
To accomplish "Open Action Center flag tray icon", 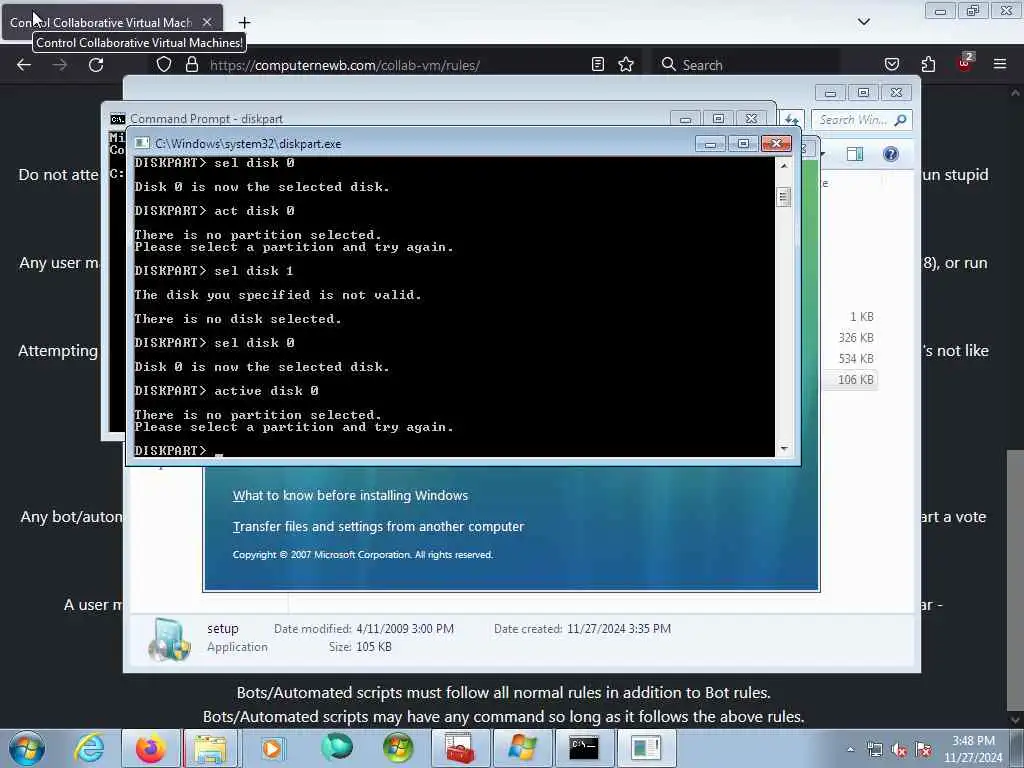I will [923, 750].
